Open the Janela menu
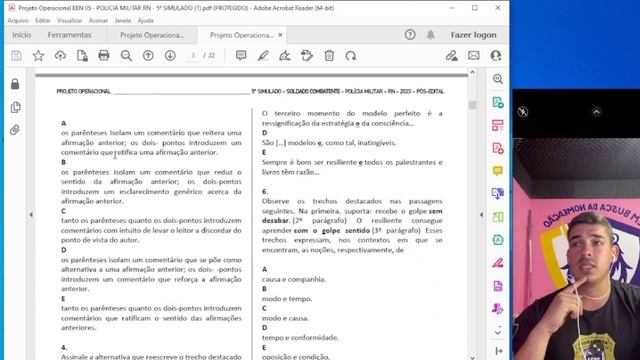 point(123,20)
